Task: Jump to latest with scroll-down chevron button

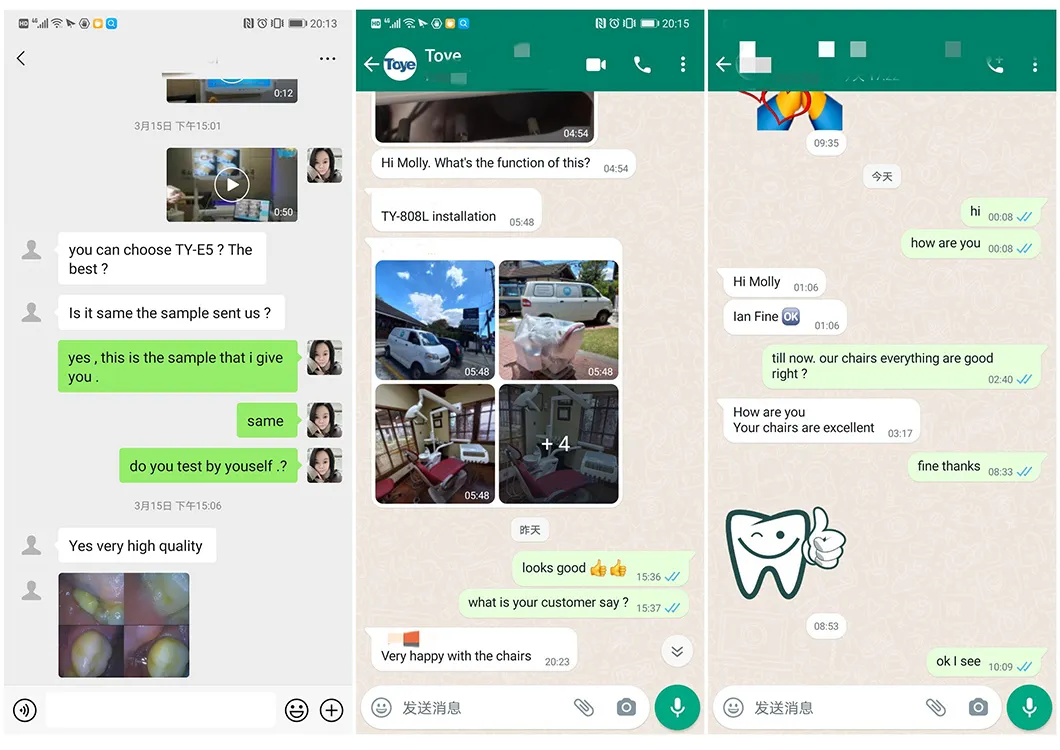Action: (x=677, y=652)
